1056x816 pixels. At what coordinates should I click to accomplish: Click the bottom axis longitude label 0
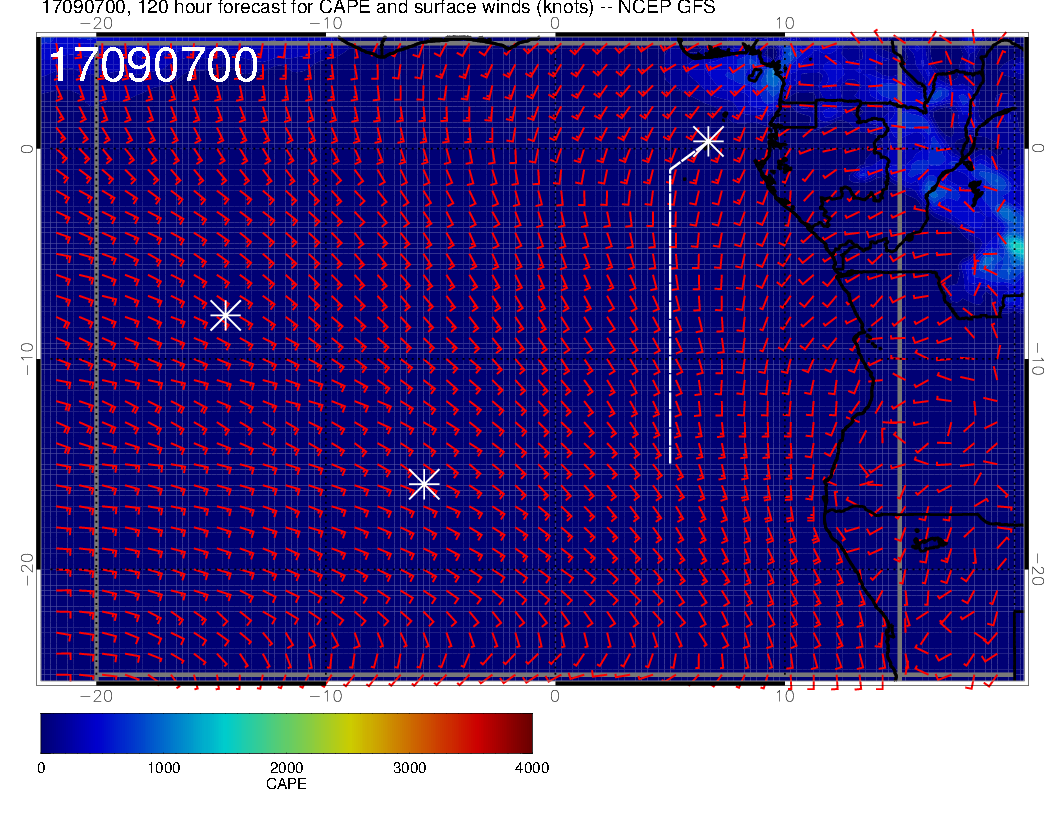(555, 696)
